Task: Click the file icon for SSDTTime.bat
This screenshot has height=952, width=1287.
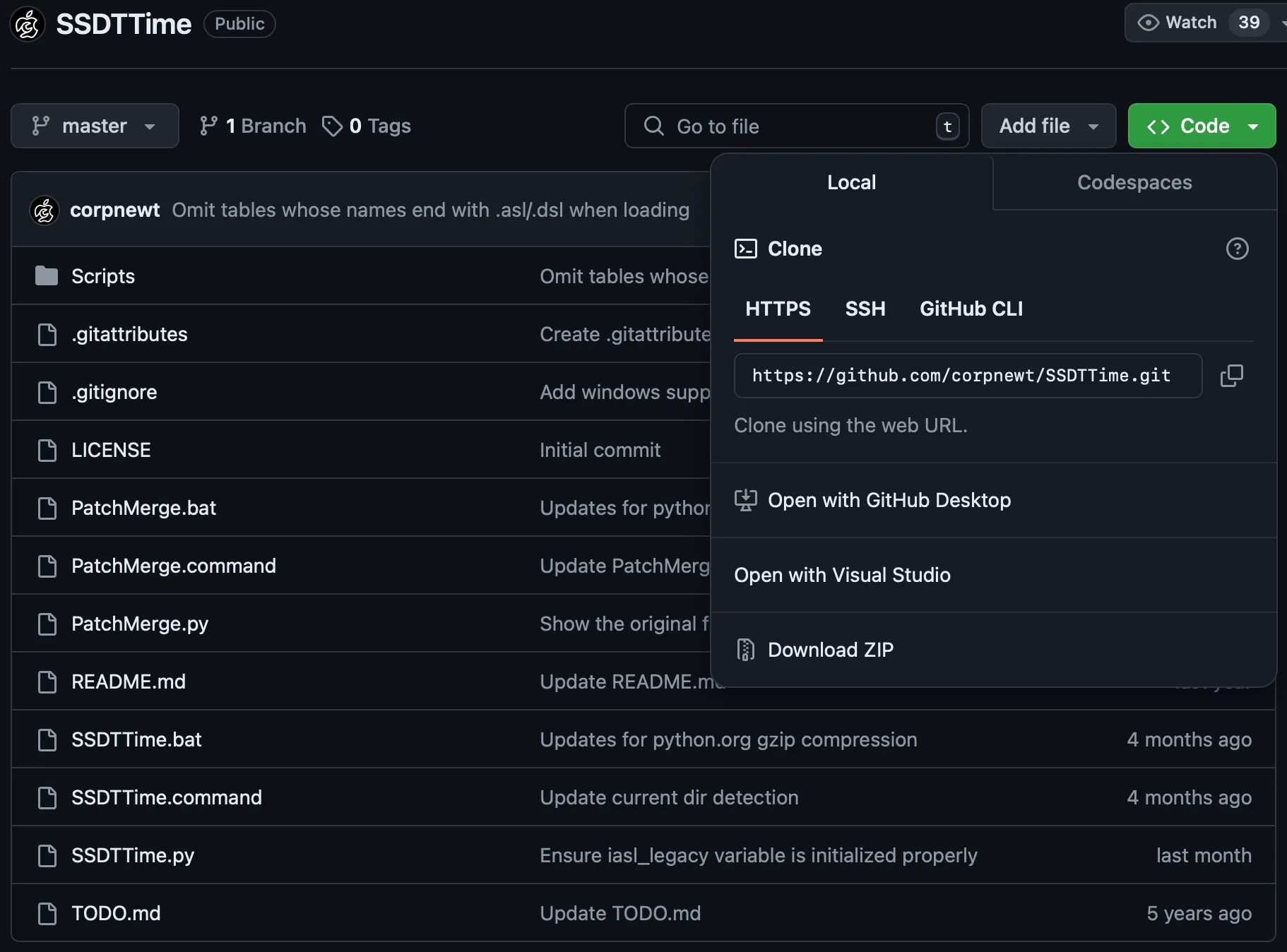Action: (47, 739)
